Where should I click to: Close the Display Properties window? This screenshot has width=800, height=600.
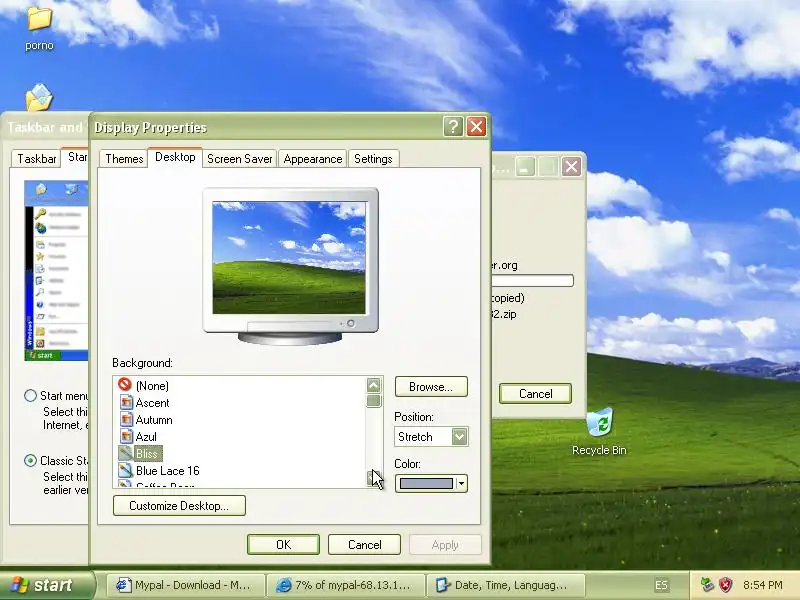(x=477, y=126)
